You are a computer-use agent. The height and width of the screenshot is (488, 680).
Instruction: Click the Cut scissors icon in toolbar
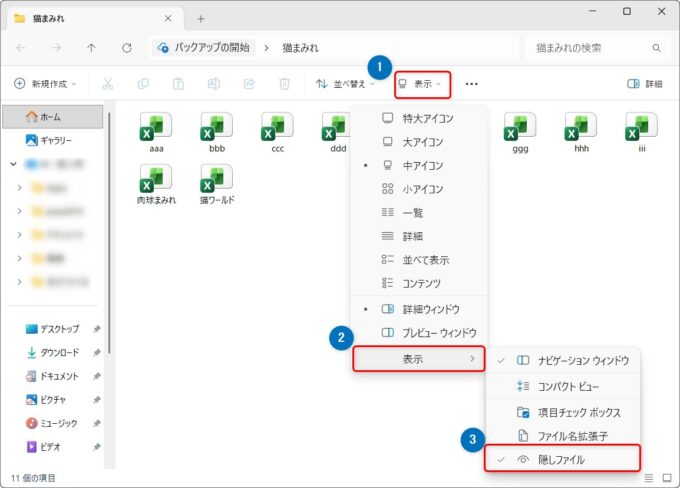108,84
